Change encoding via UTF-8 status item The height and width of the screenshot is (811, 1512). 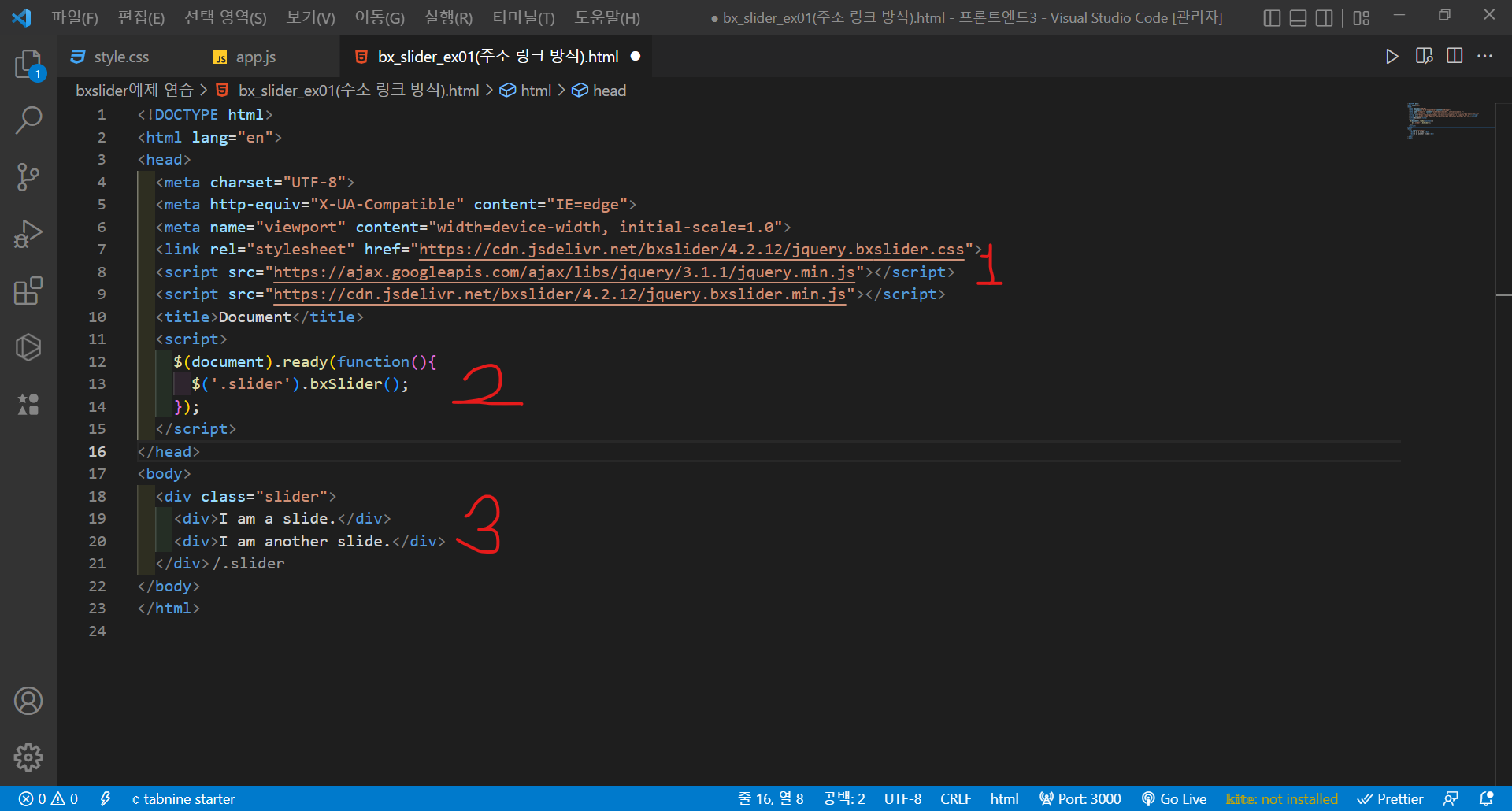[x=902, y=798]
